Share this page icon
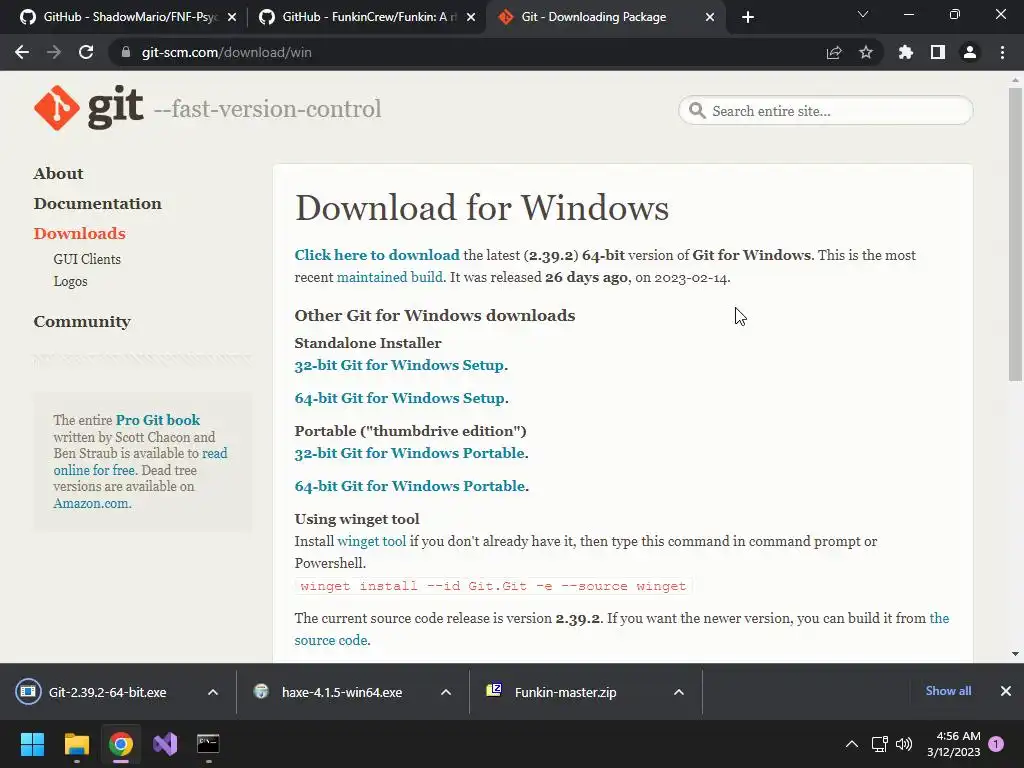Screen dimensions: 1024x768 click(834, 52)
